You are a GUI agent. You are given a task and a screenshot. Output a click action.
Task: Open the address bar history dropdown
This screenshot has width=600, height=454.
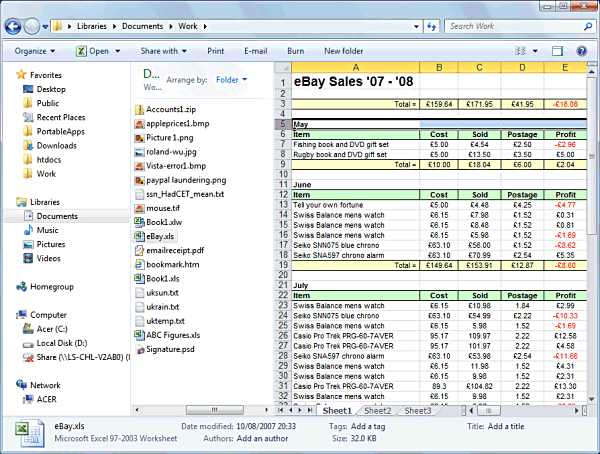(416, 26)
